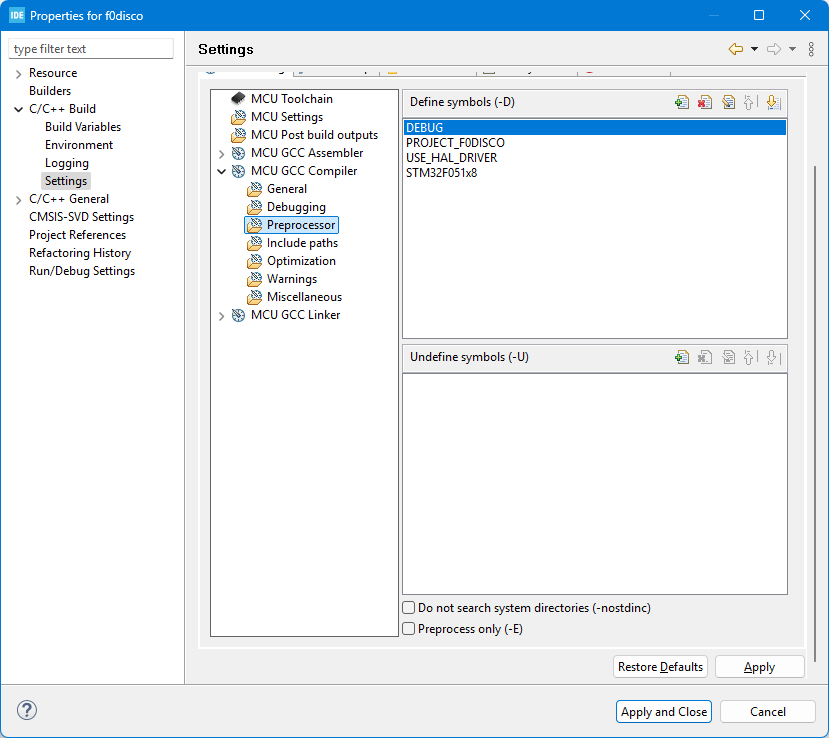Select Project References
Image resolution: width=829 pixels, height=738 pixels.
(x=77, y=235)
